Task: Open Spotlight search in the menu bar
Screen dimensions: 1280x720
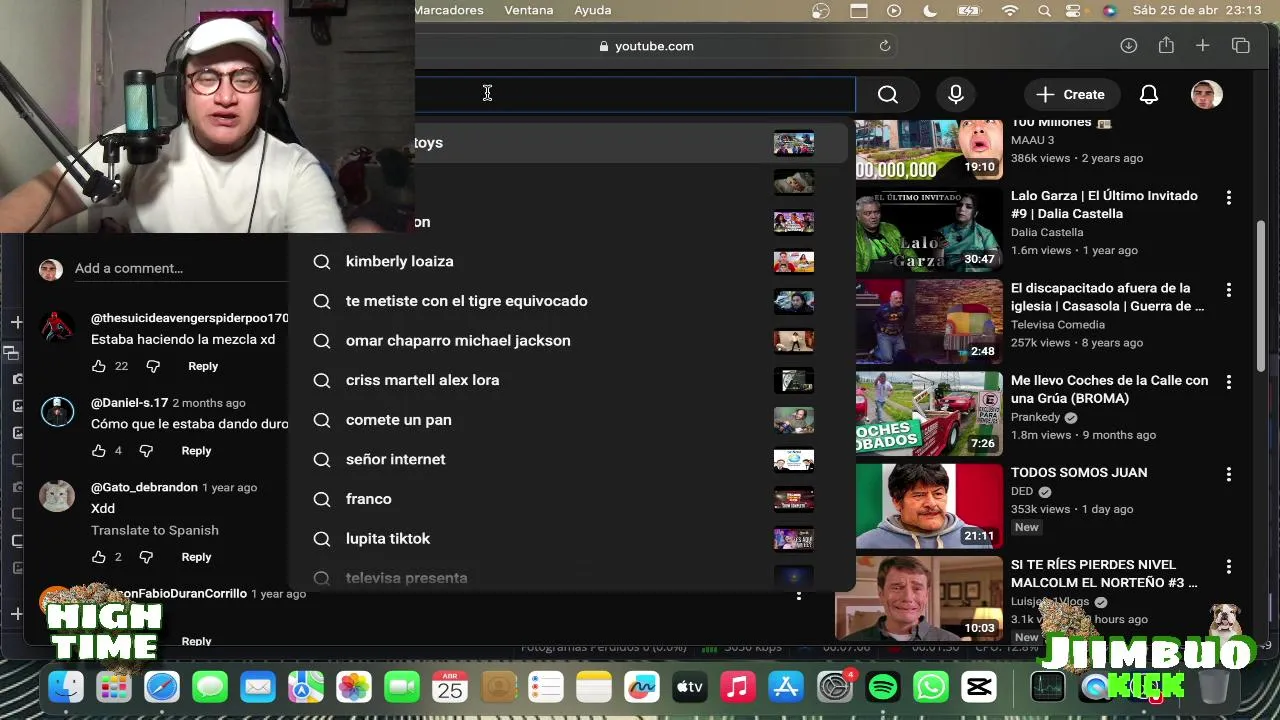Action: tap(1044, 10)
